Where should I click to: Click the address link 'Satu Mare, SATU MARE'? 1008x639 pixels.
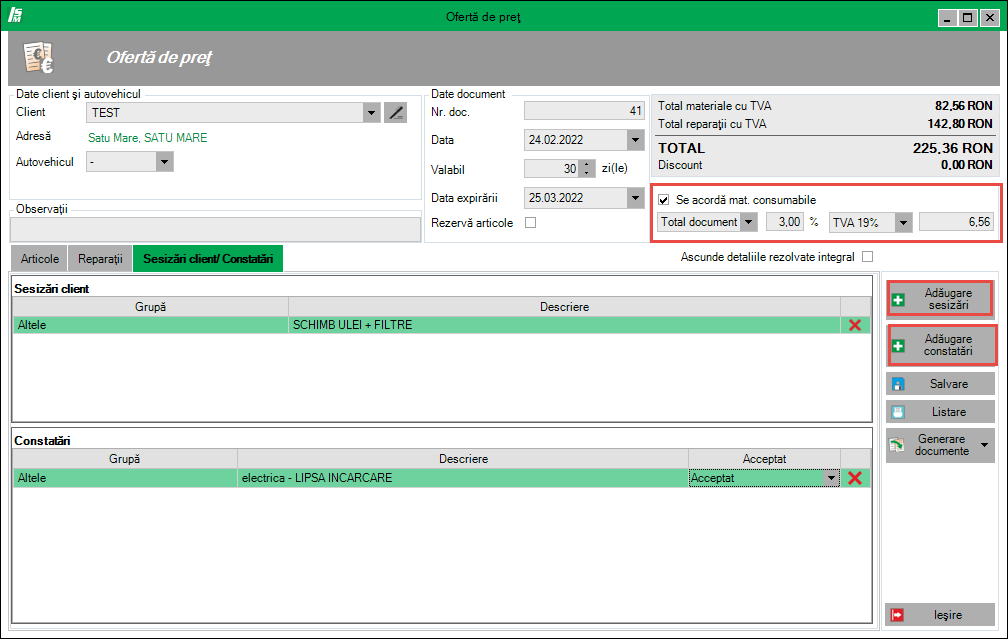(x=148, y=138)
